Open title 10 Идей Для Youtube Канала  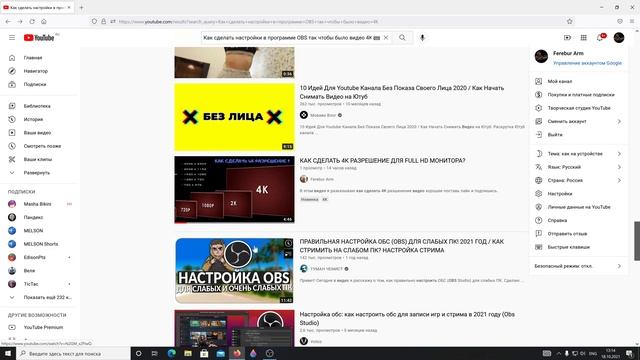(402, 92)
